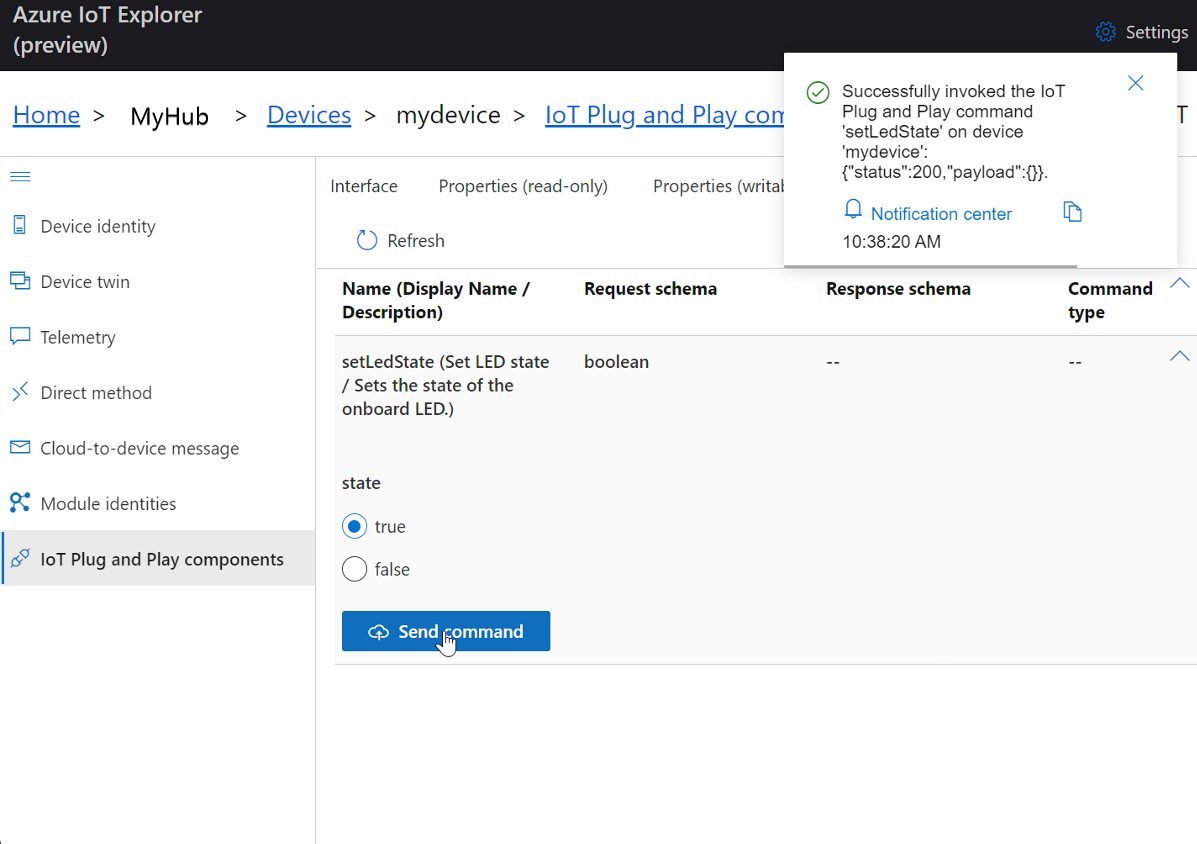Open the Telemetry section
Screen dimensions: 1197x844
click(x=75, y=337)
